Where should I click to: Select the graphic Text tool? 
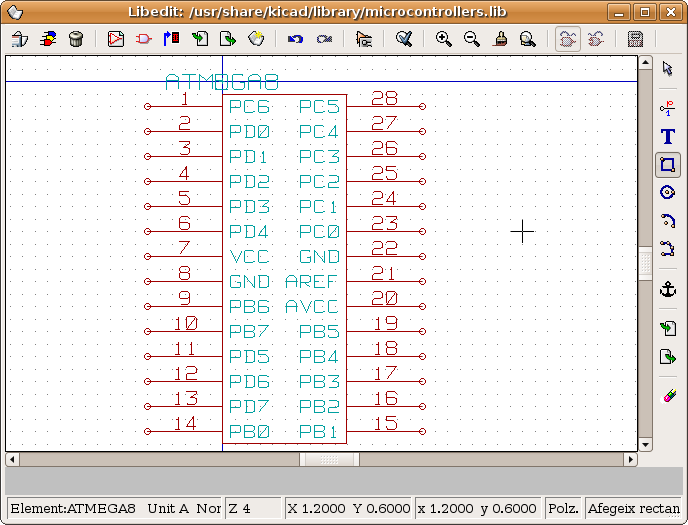667,136
